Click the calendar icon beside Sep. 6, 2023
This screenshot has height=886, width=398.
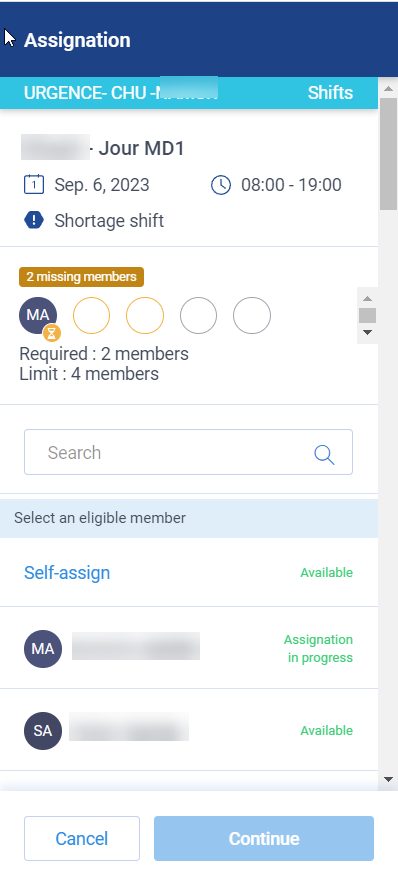point(34,185)
